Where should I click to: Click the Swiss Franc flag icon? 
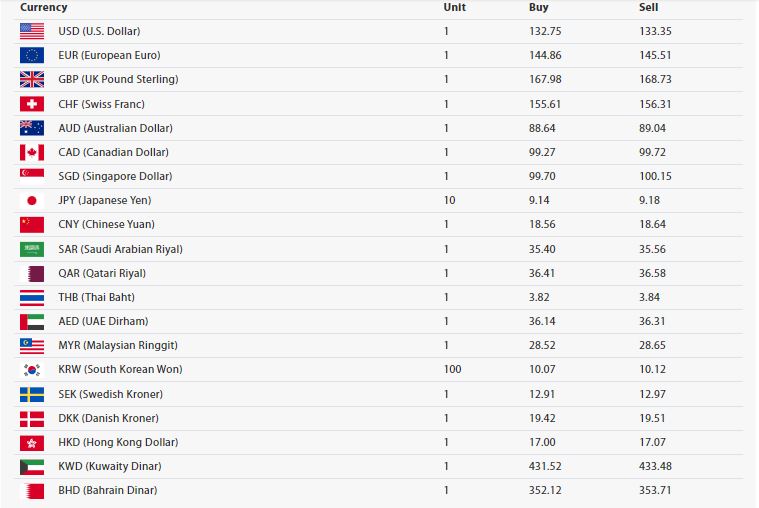32,104
